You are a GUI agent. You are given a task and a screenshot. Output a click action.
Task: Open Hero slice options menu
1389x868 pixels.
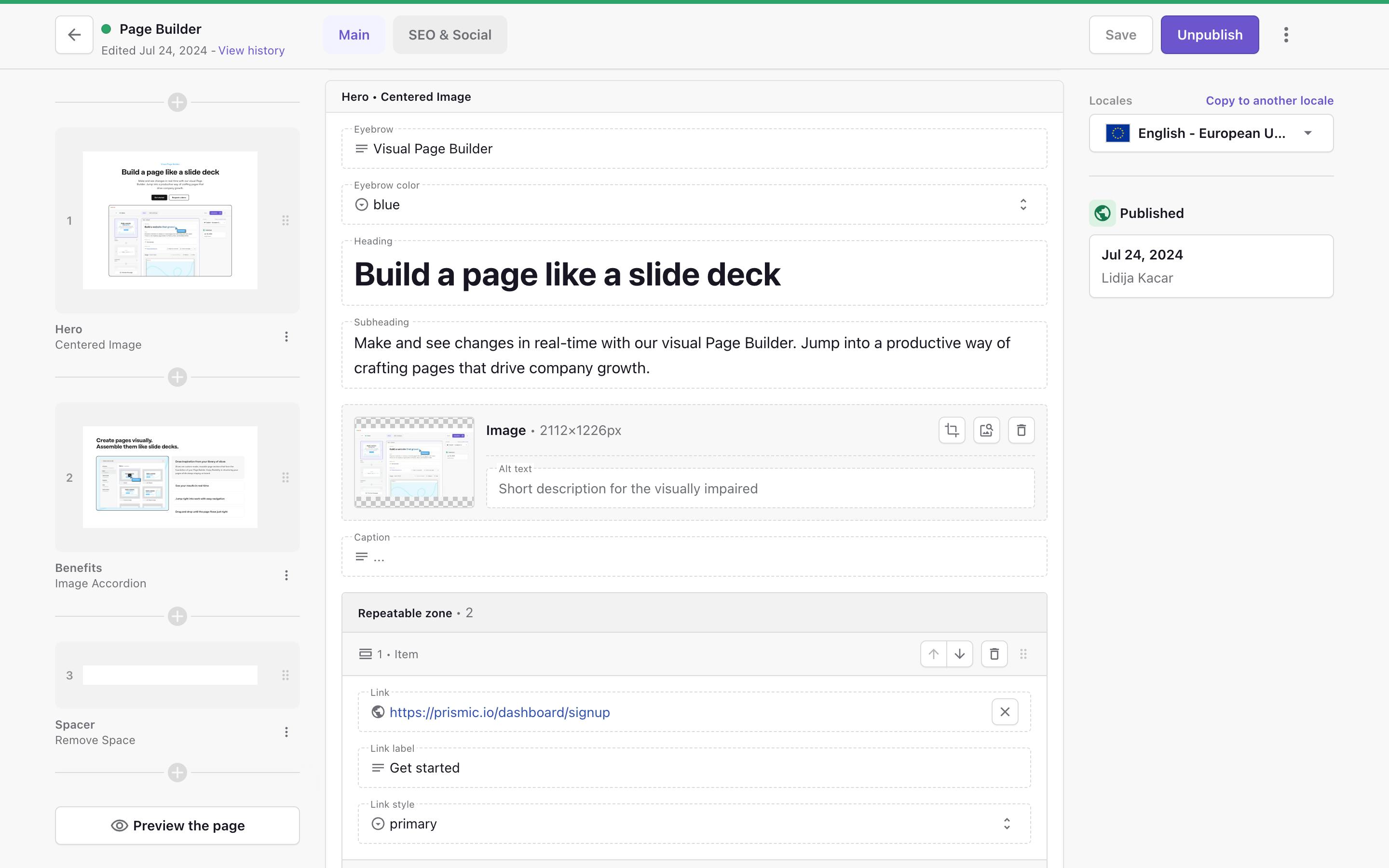[286, 337]
